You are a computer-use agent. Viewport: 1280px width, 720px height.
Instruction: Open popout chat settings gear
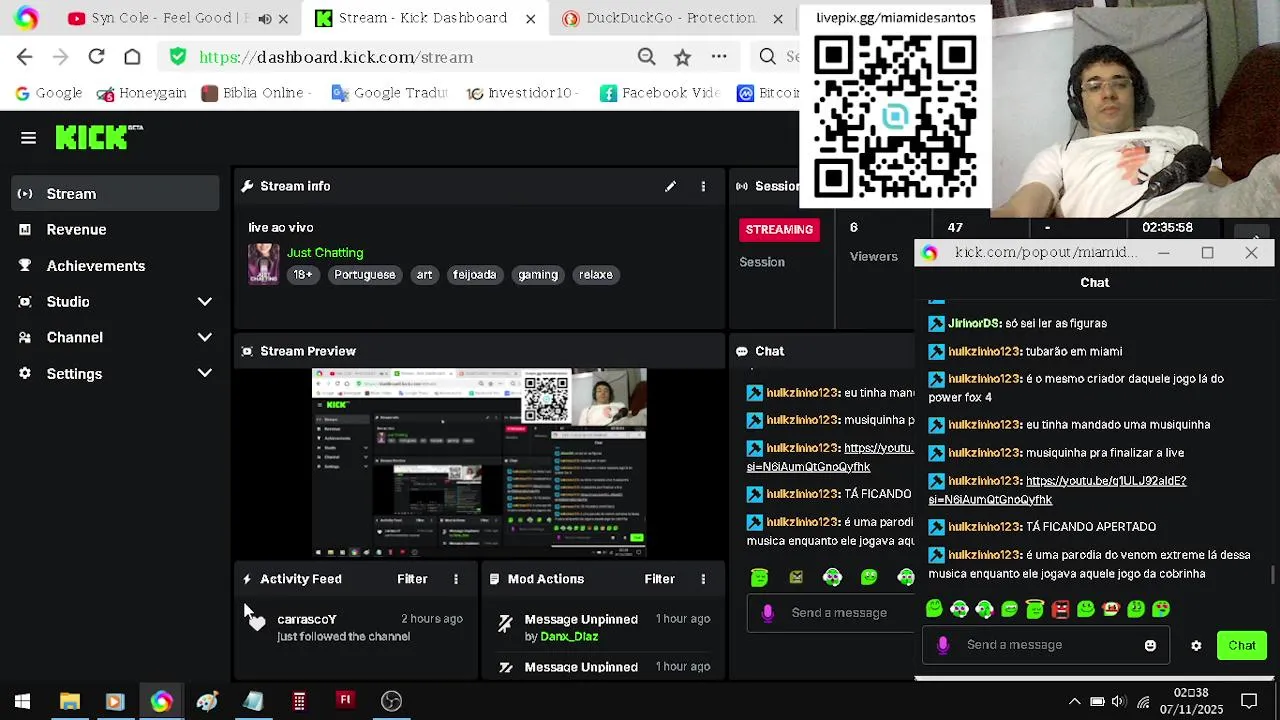pyautogui.click(x=1196, y=646)
